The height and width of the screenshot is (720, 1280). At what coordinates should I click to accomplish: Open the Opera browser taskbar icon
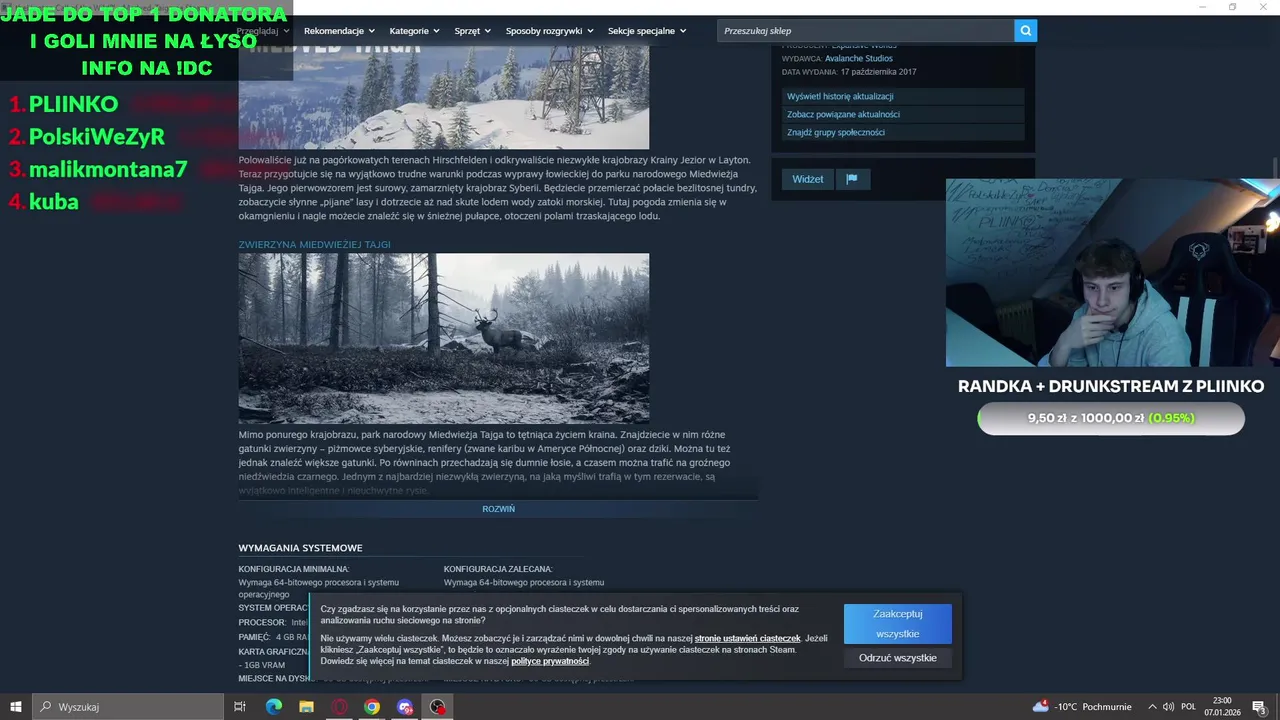point(339,707)
